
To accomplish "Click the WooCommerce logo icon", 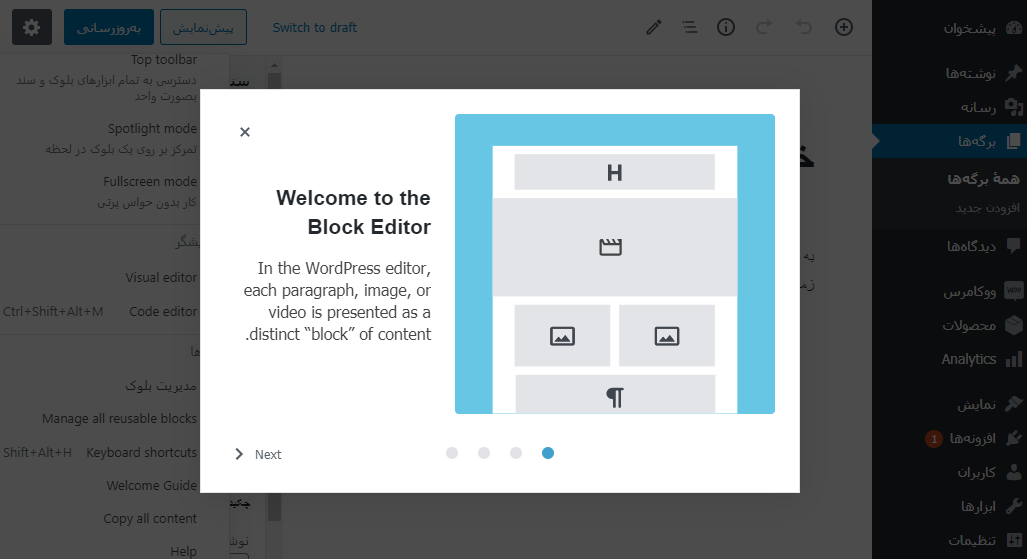I will click(1013, 290).
